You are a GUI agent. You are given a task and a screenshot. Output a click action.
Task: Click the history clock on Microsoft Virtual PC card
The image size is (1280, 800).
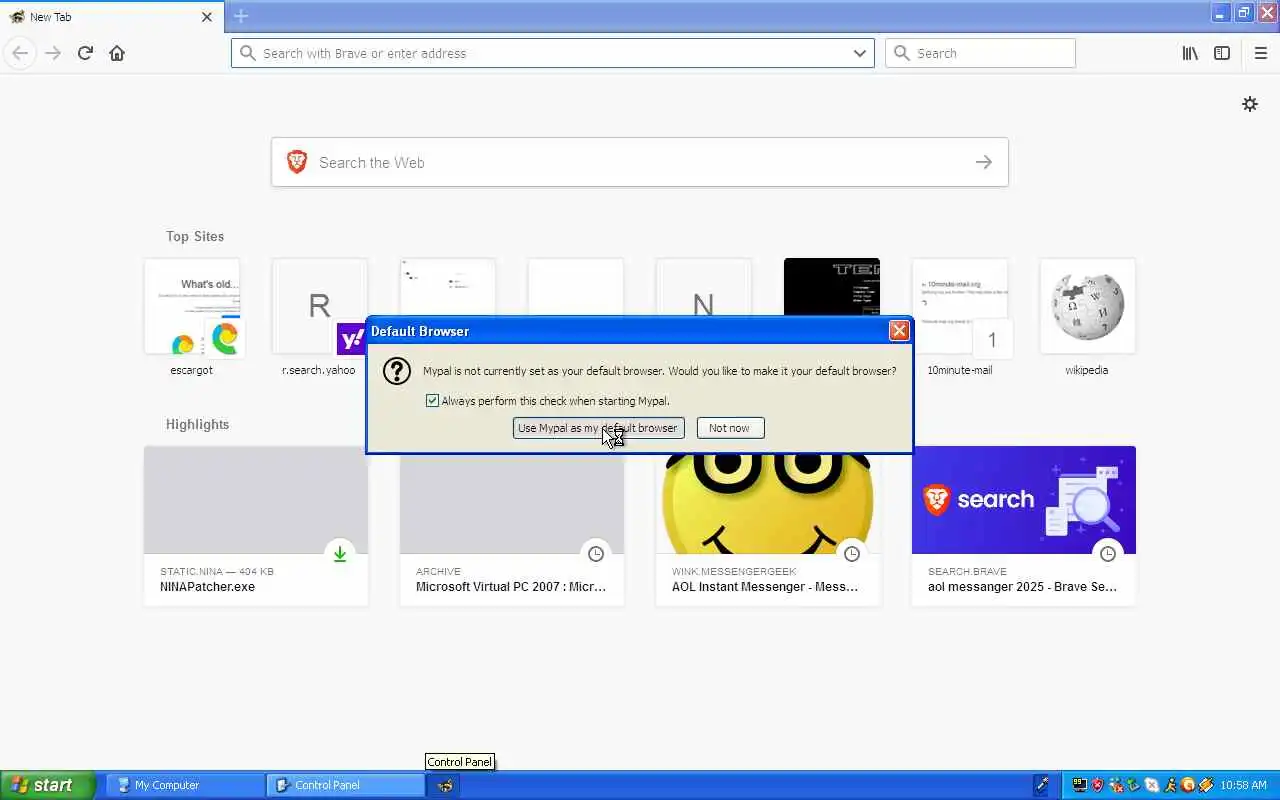click(596, 553)
